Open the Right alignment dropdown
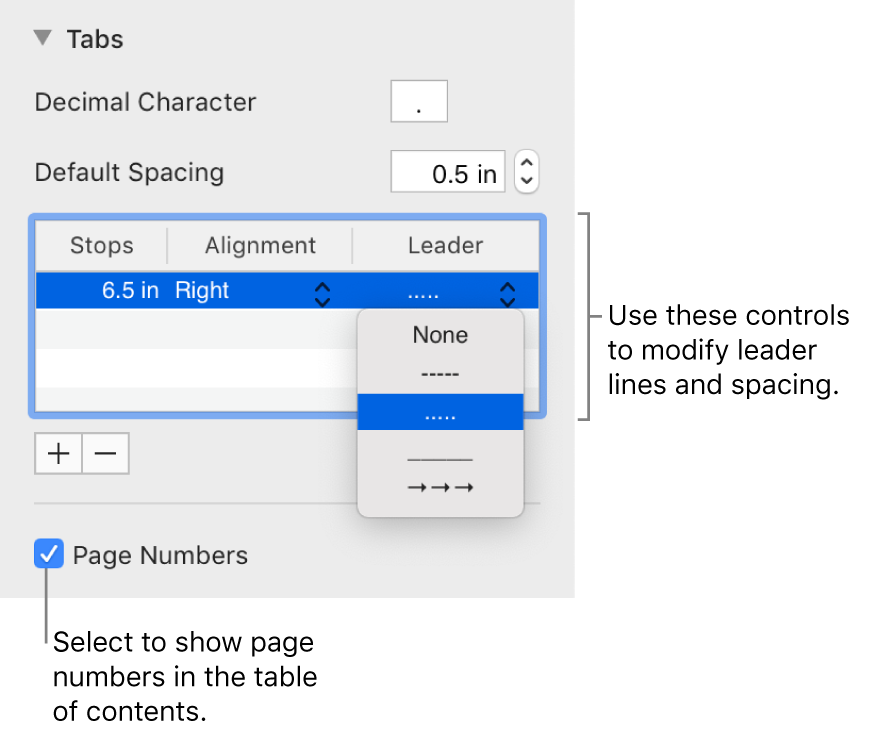 click(x=322, y=292)
